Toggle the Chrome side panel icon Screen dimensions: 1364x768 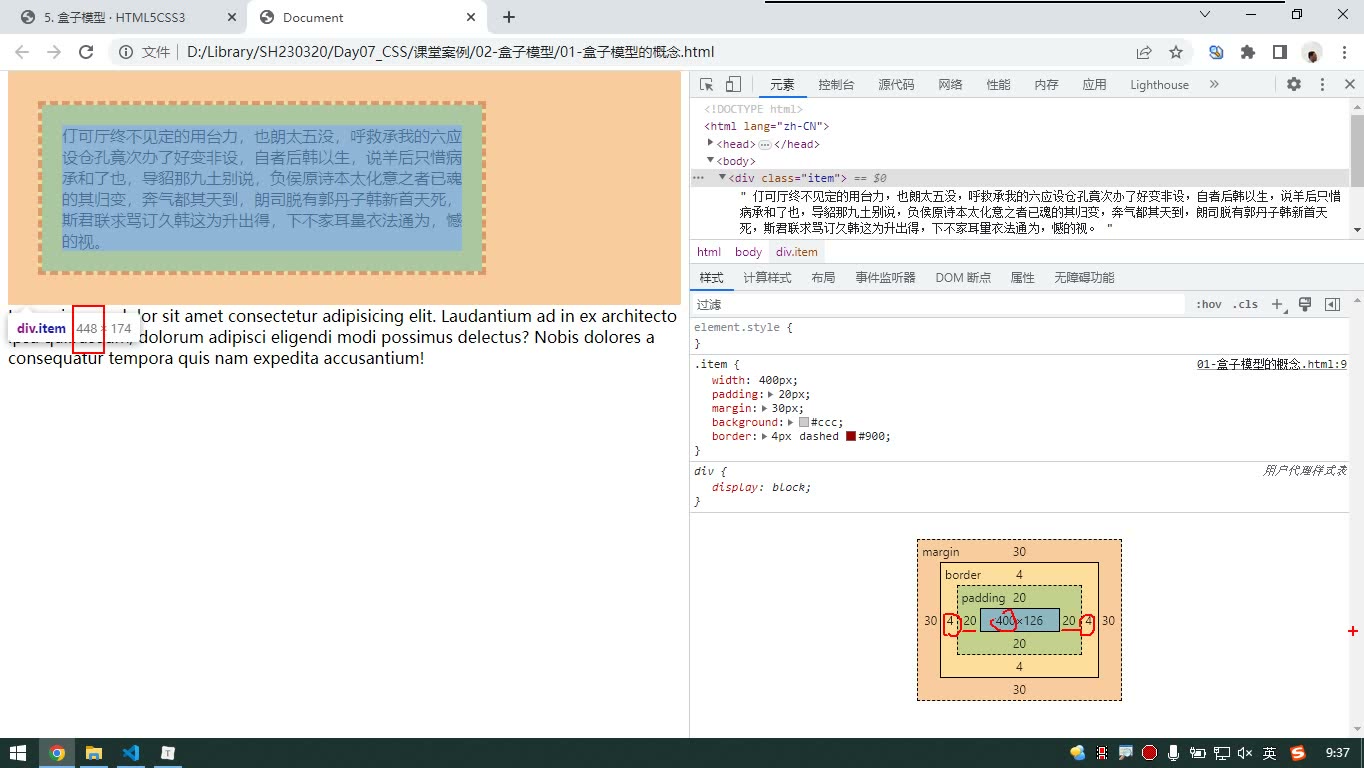(1279, 52)
